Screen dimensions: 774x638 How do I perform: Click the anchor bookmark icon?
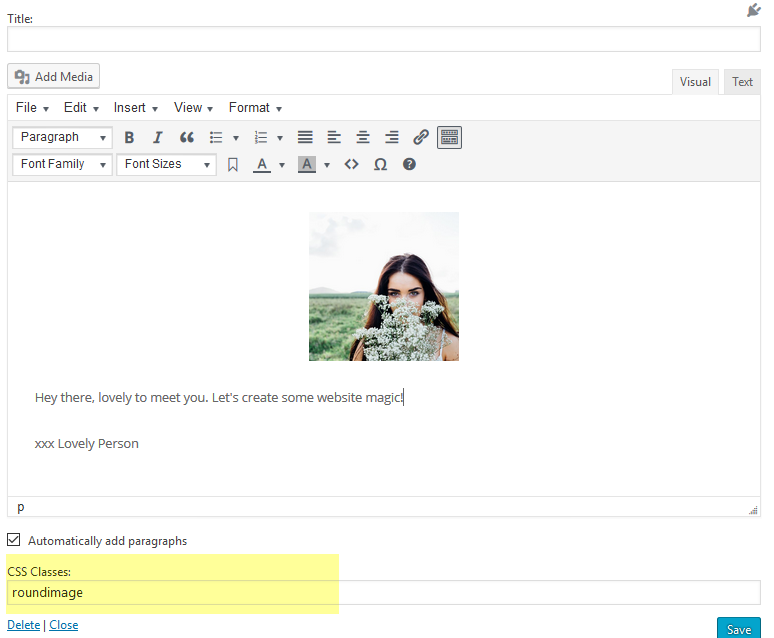[x=233, y=164]
